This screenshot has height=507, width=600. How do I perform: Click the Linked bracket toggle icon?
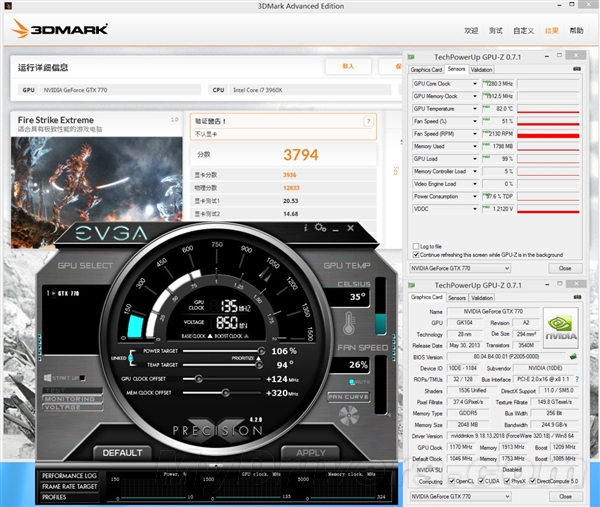pos(131,358)
